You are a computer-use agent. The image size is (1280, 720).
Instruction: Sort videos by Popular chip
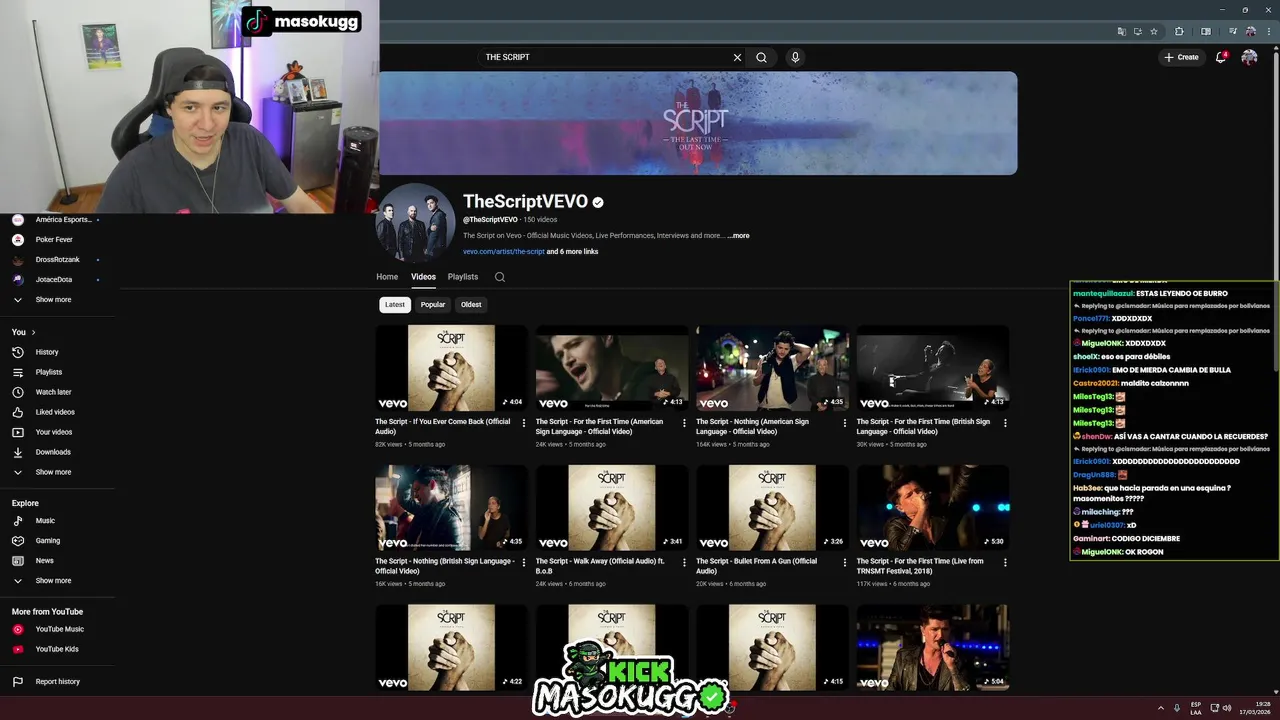(433, 305)
